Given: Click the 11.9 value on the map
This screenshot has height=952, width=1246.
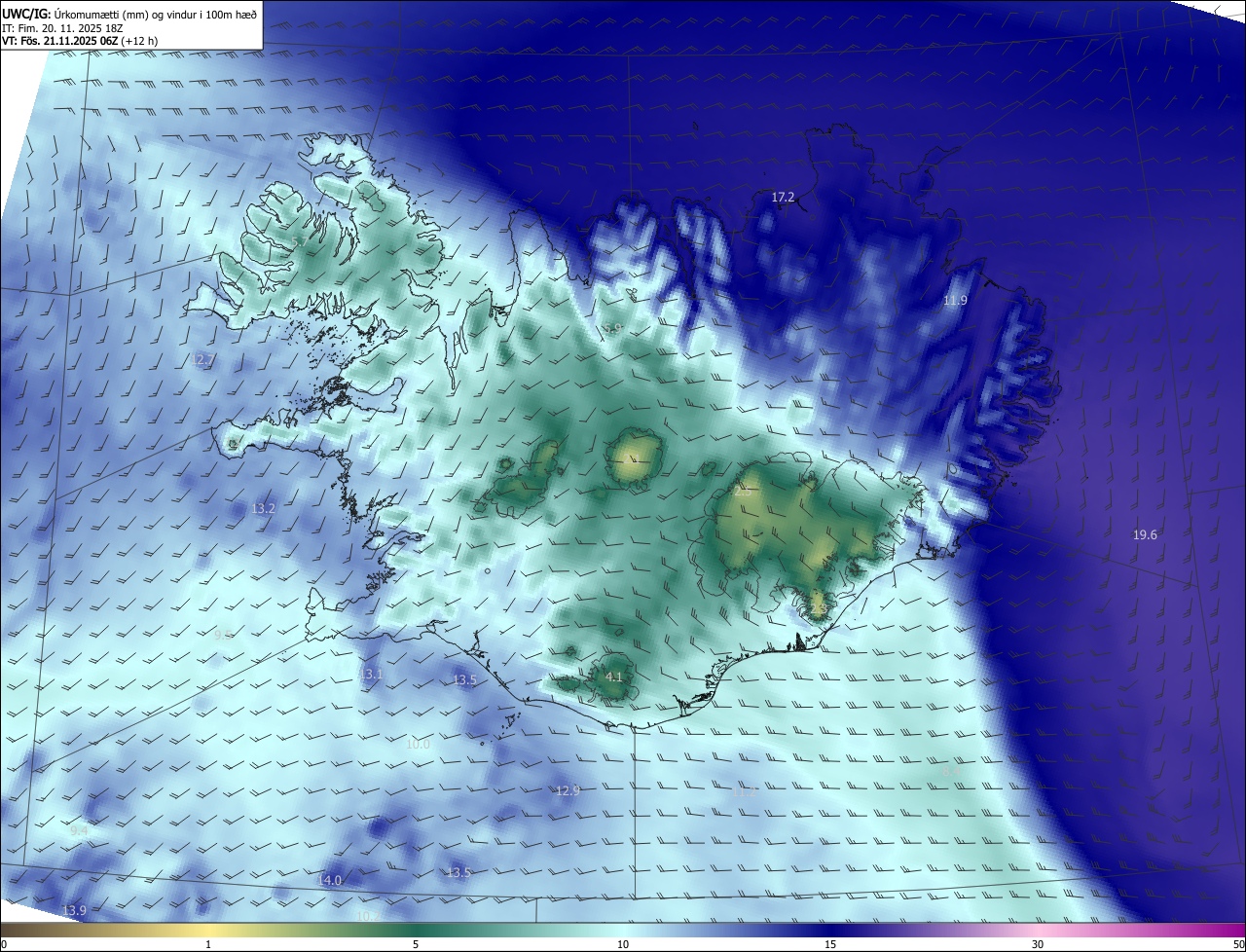Looking at the screenshot, I should 955,301.
